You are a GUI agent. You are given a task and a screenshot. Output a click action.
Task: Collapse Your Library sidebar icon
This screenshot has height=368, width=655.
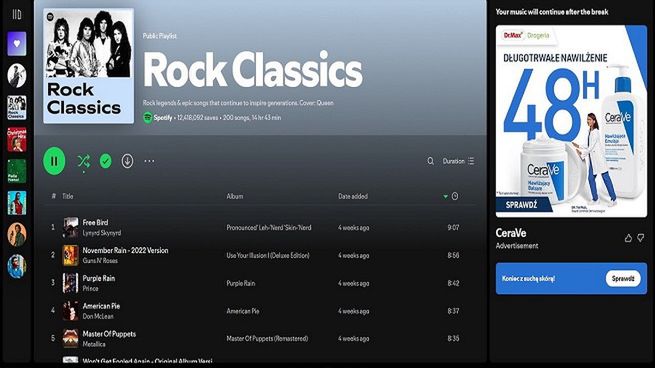pyautogui.click(x=17, y=15)
